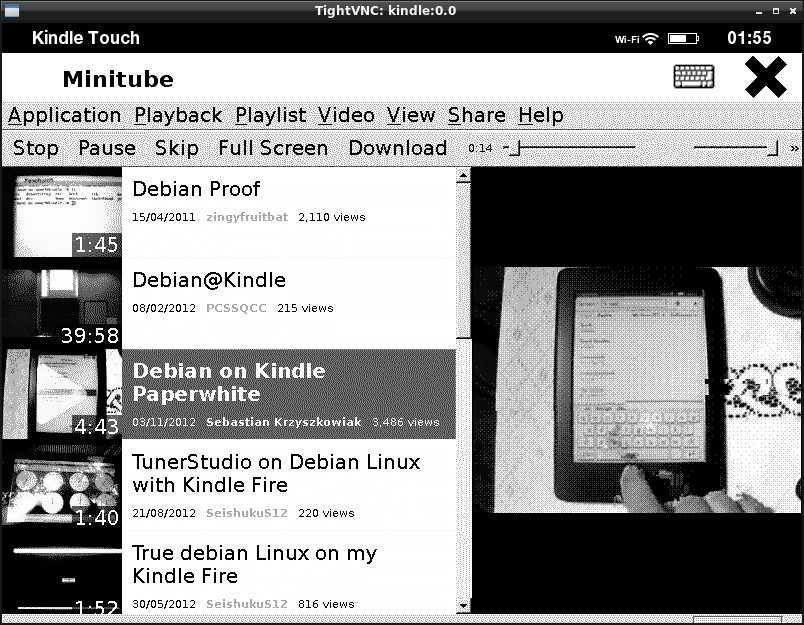Select True debian Linux thumbnail
This screenshot has width=804, height=625.
pyautogui.click(x=62, y=573)
